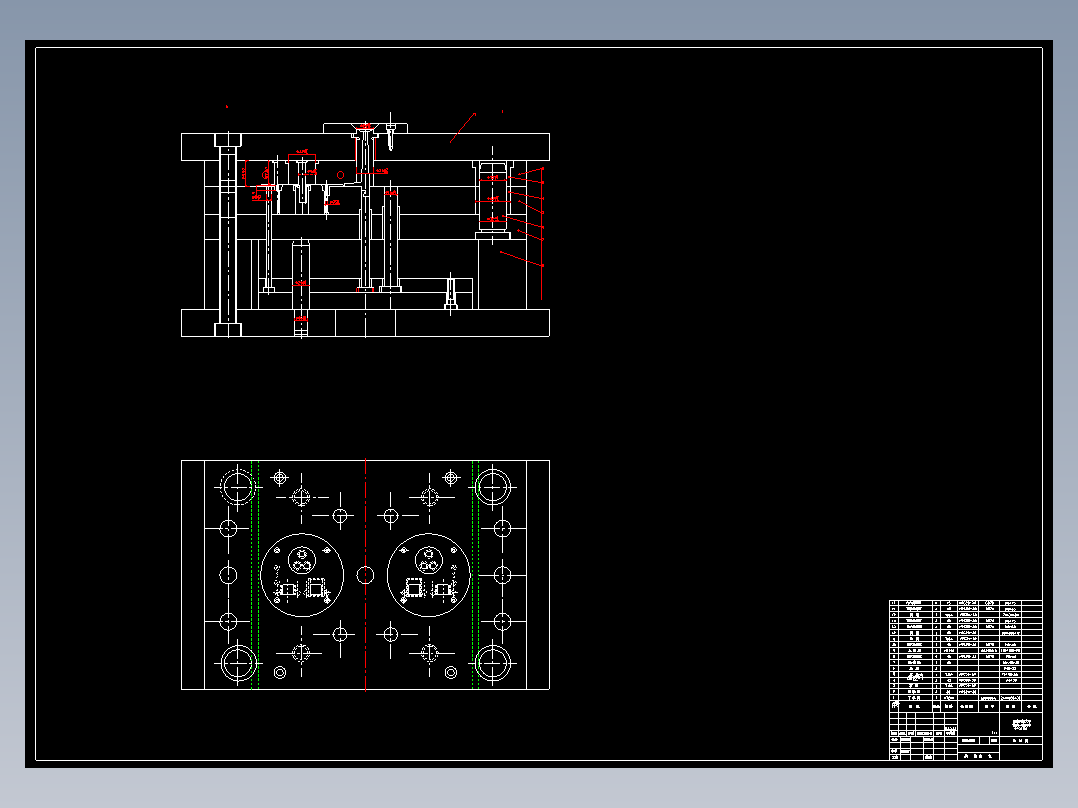Pick the bottom-left guide pillar circle in plan view
Screen dimensions: 1078x808
[238, 664]
